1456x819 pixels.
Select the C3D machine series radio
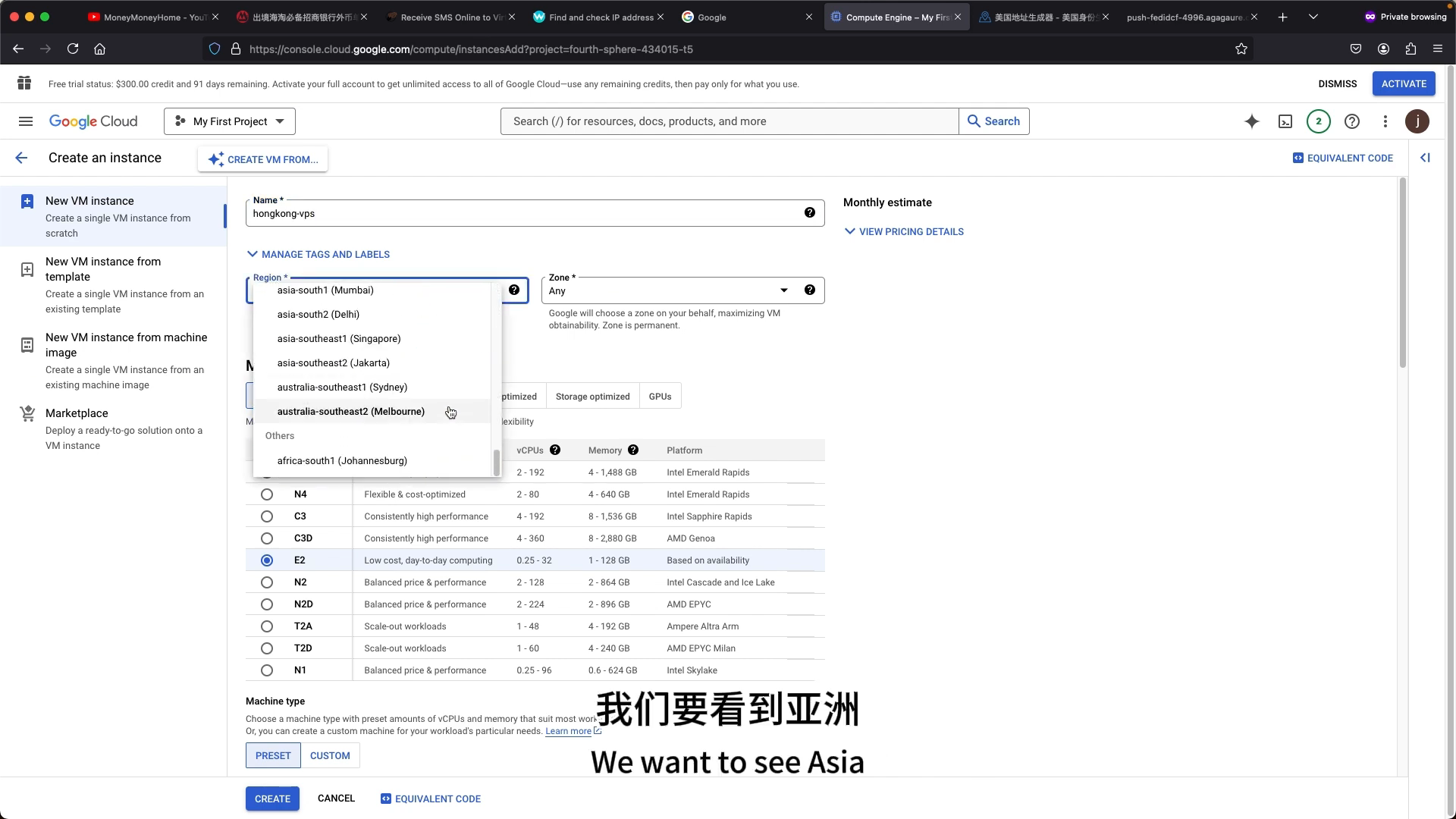click(x=267, y=538)
